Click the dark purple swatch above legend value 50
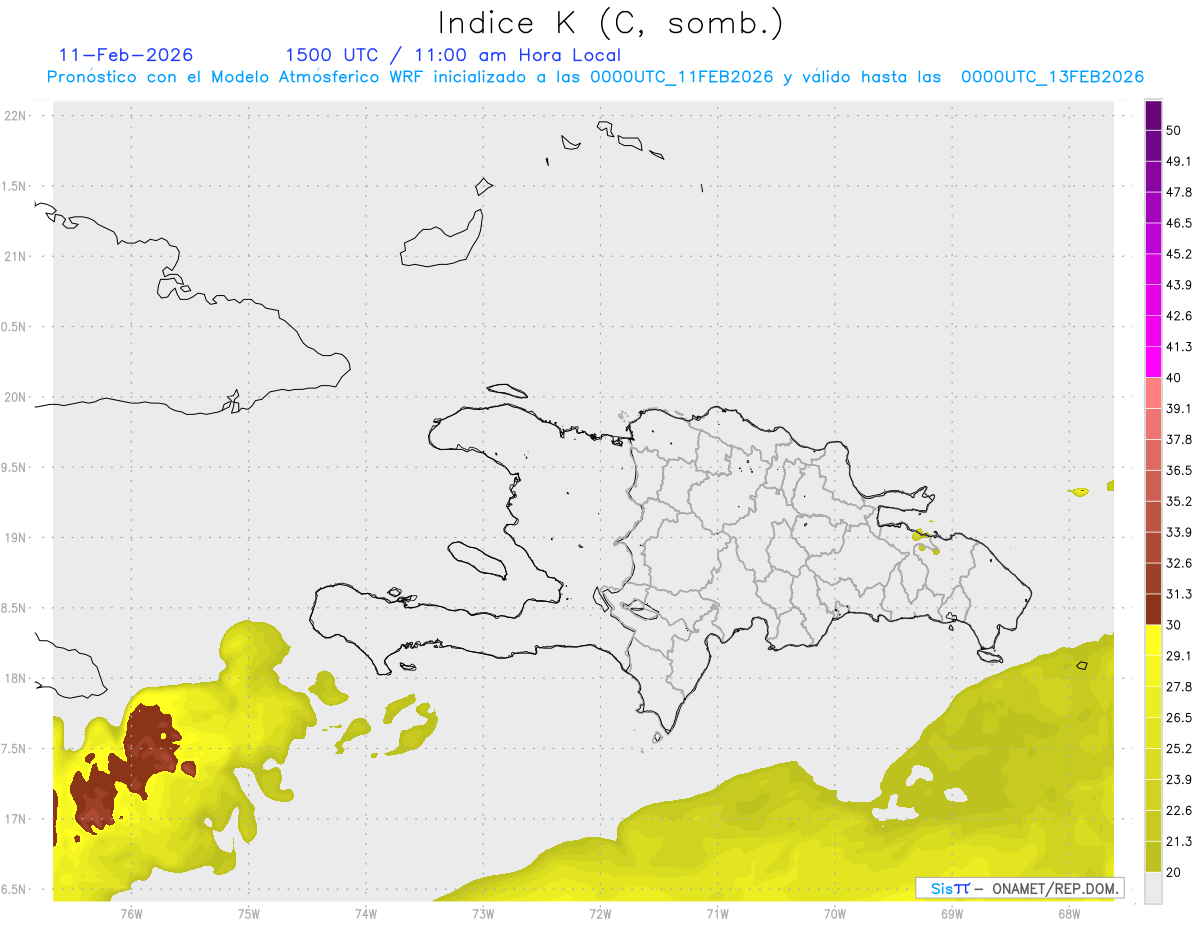1200x927 pixels. click(1154, 116)
